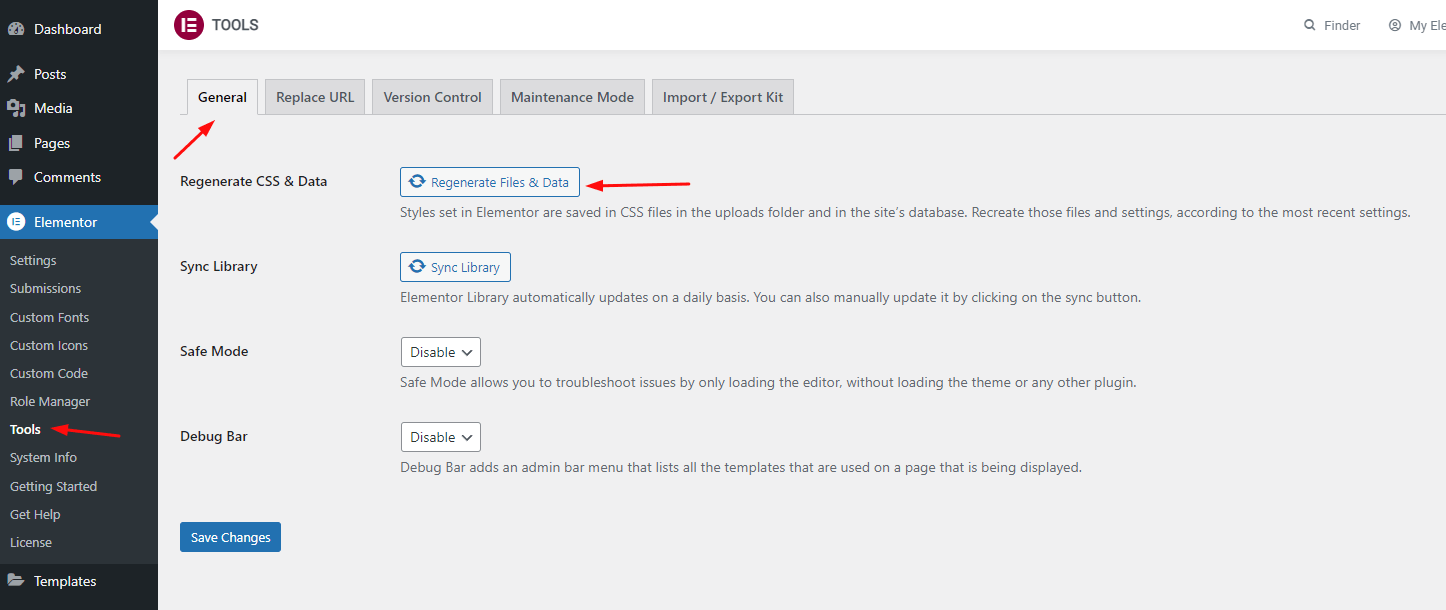Open Getting Started submenu link
The width and height of the screenshot is (1446, 610).
pyautogui.click(x=53, y=486)
